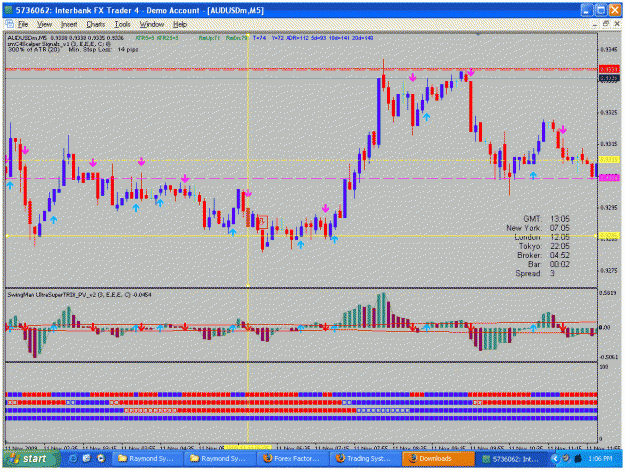Open the Tools menu
The image size is (625, 470).
pyautogui.click(x=122, y=24)
